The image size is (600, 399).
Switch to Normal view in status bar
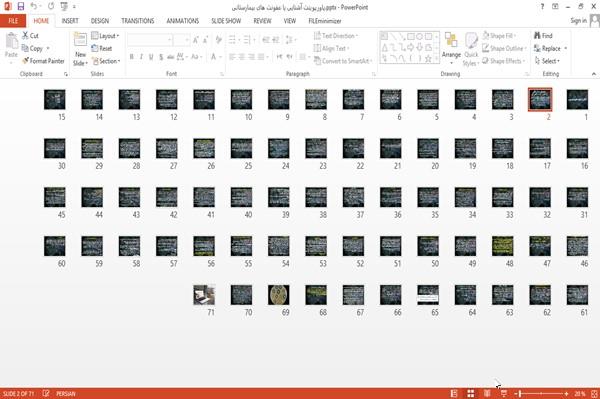point(454,394)
